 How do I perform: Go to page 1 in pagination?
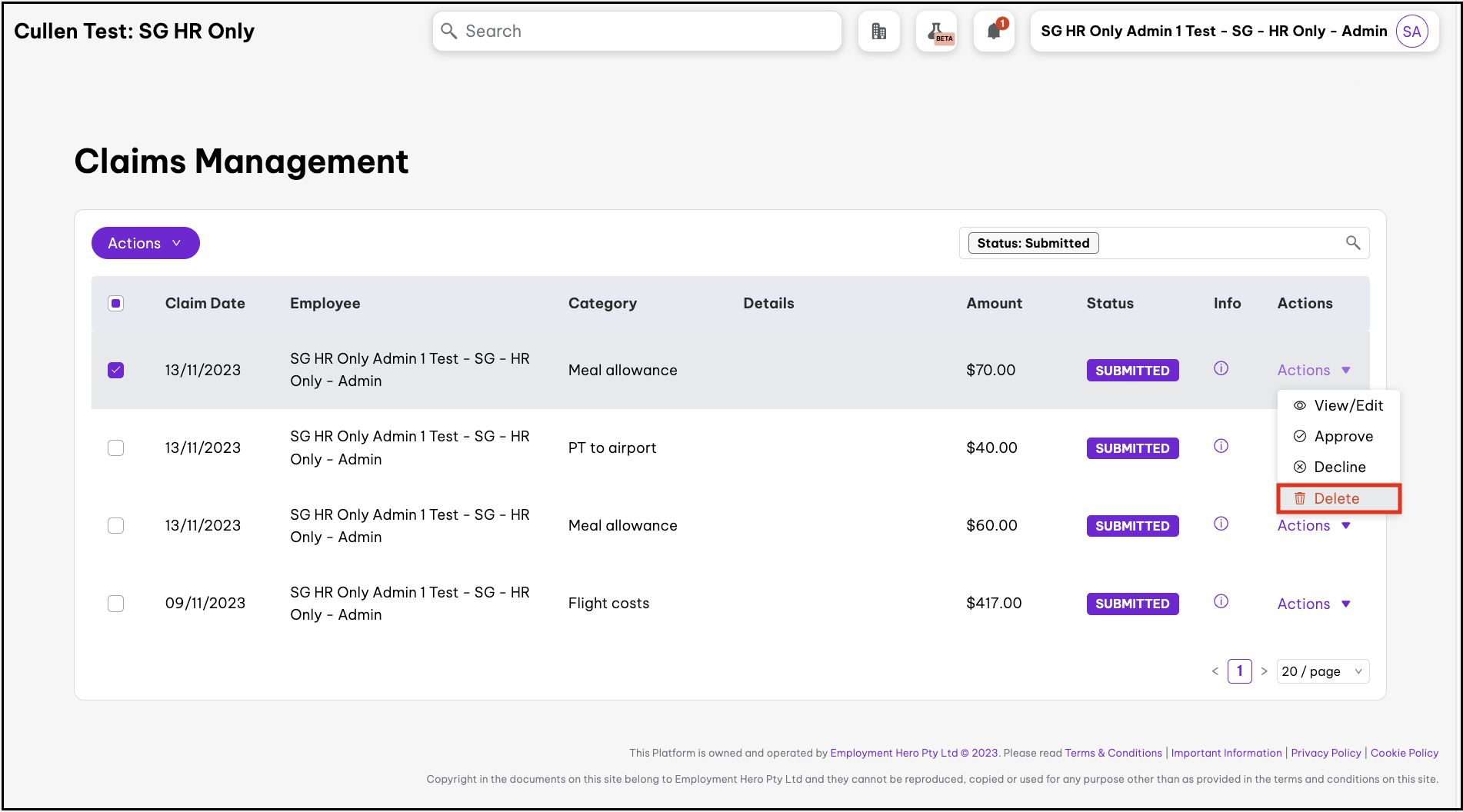1239,671
